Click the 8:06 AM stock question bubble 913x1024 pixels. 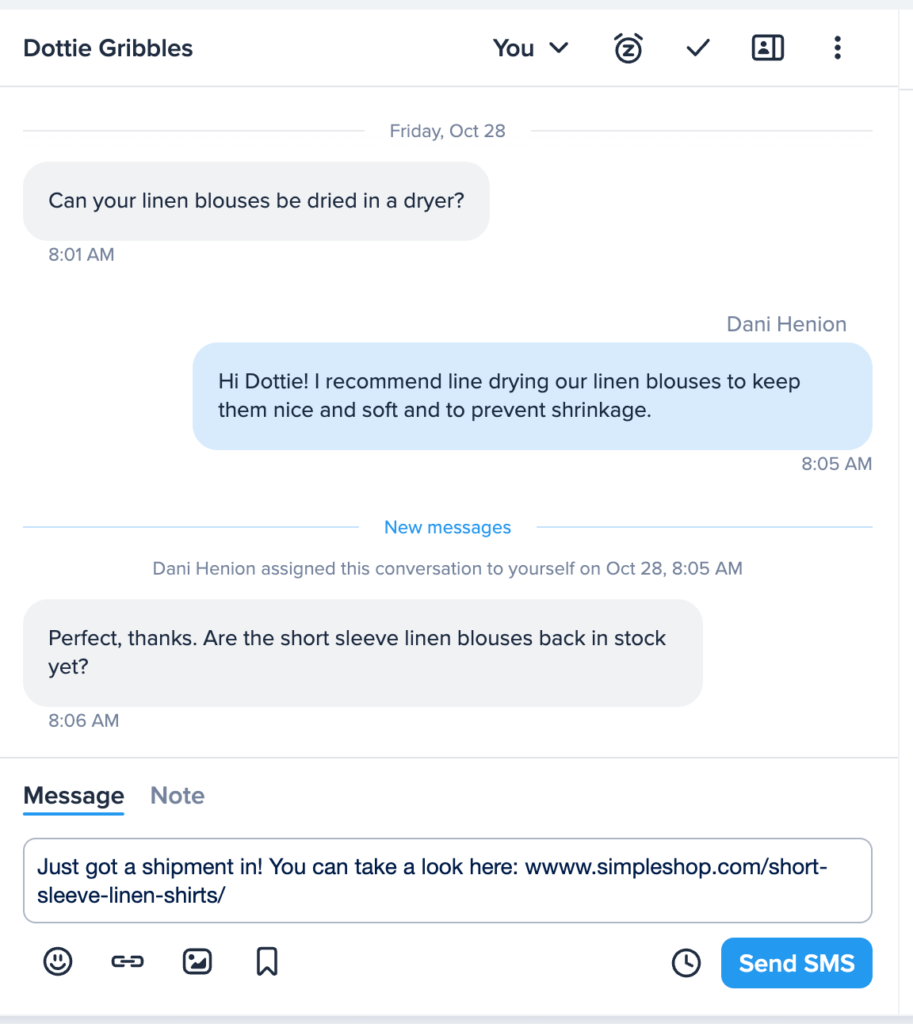point(361,651)
